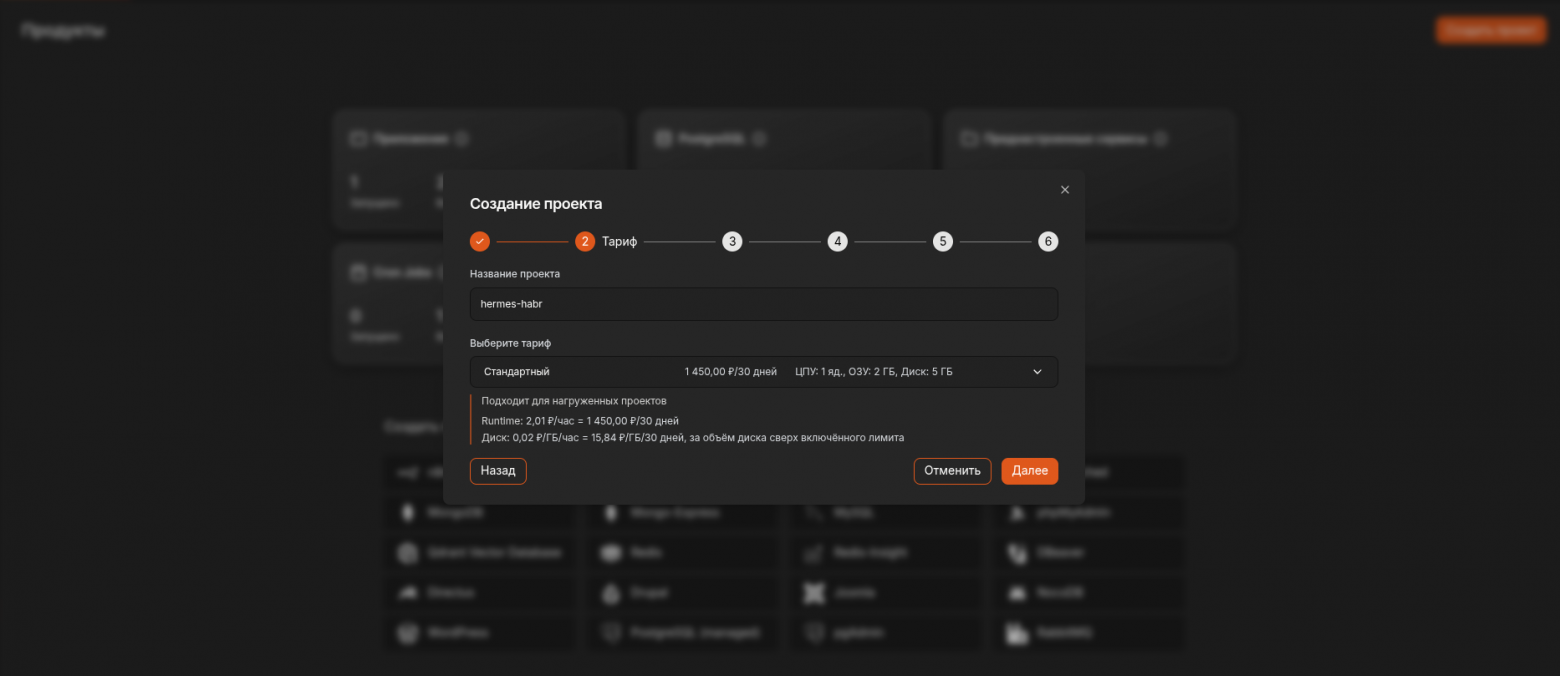Close the project creation dialog with X

[1065, 190]
